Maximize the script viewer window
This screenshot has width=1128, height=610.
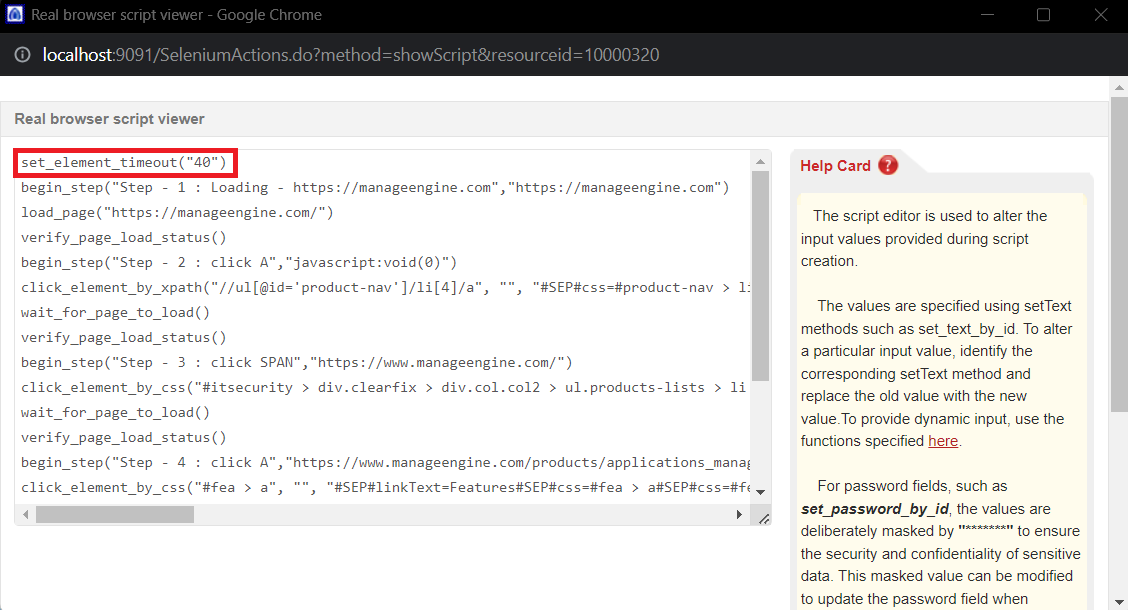point(1043,15)
